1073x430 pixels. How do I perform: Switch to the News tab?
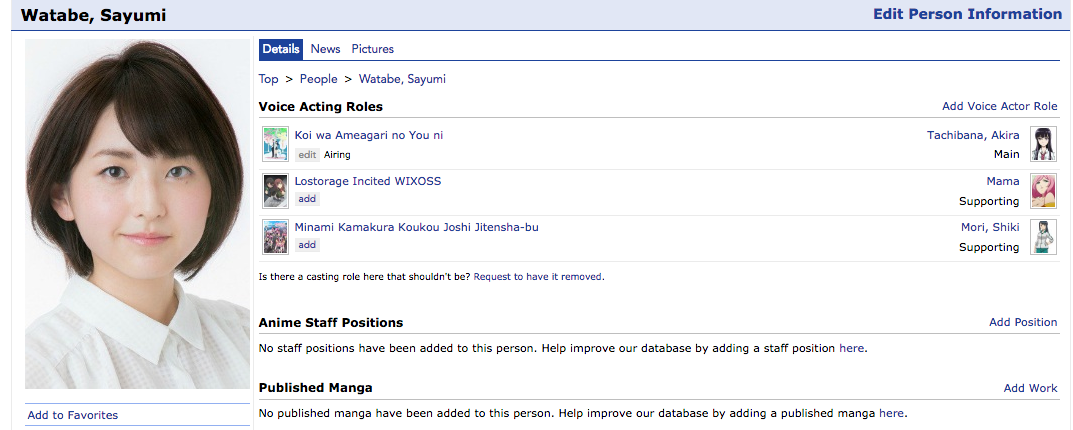(x=325, y=49)
